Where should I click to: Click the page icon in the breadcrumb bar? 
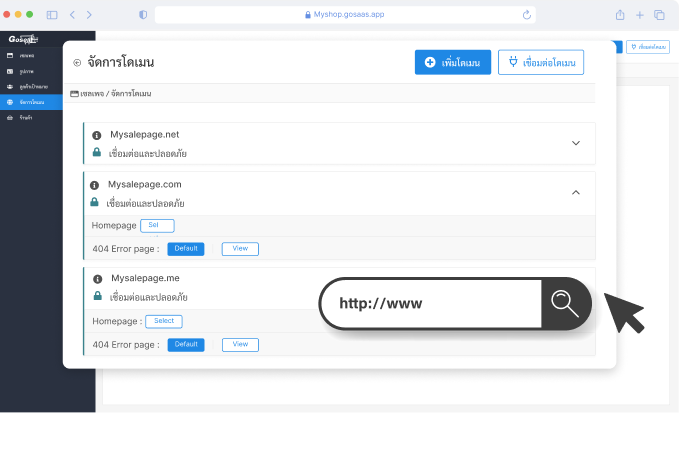tap(75, 93)
